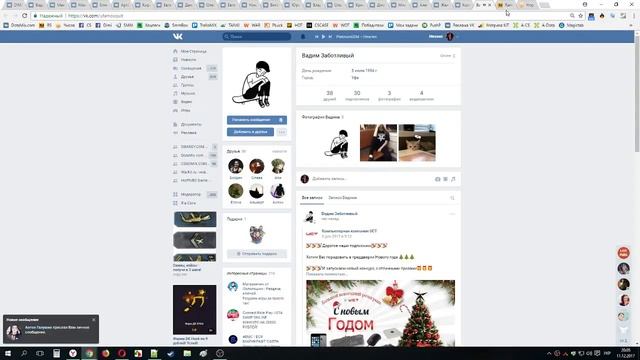Close the new message notification popup
Screen dimensions: 640x360
94,320
